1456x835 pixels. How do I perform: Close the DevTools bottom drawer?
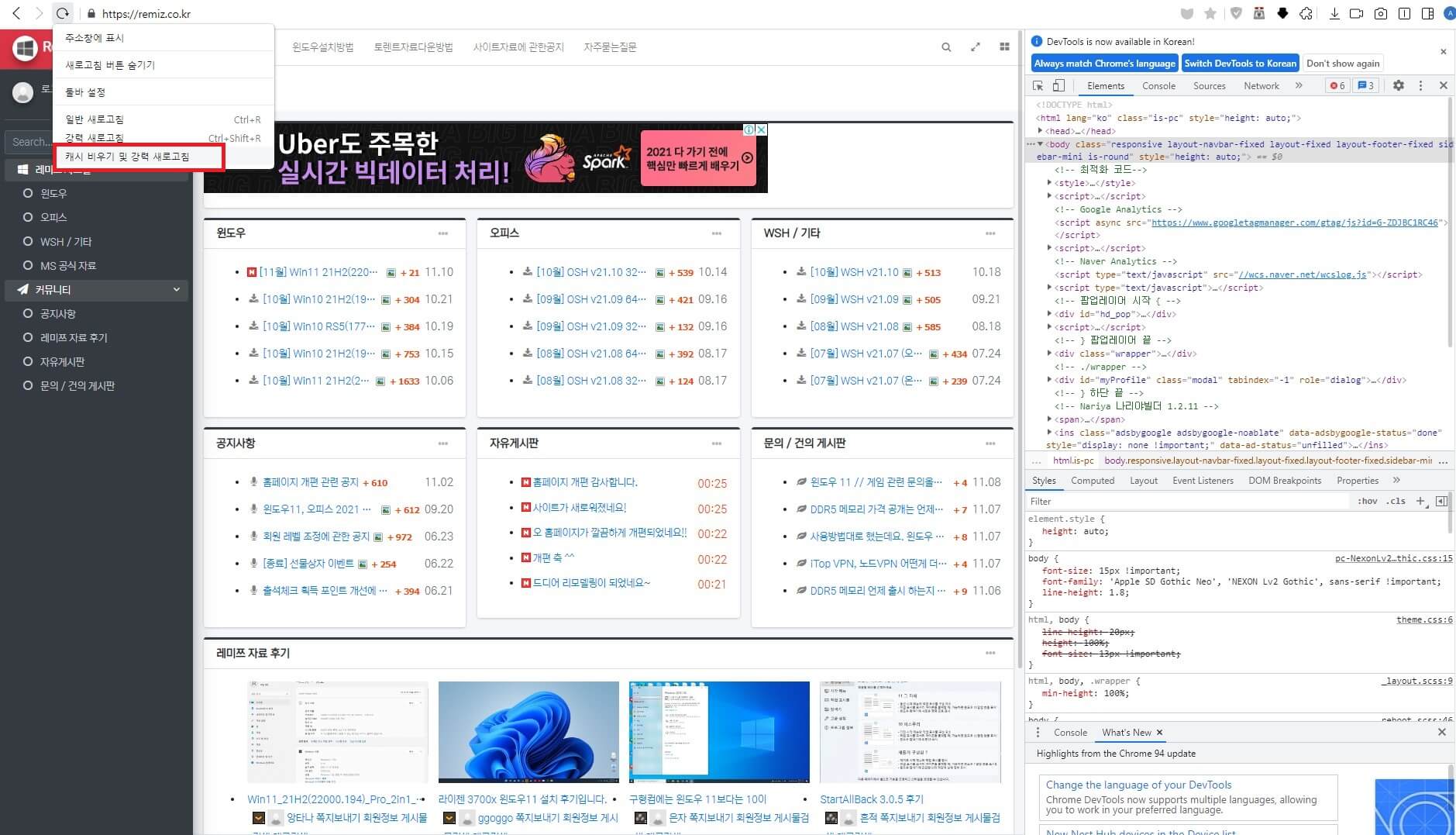click(x=1441, y=732)
